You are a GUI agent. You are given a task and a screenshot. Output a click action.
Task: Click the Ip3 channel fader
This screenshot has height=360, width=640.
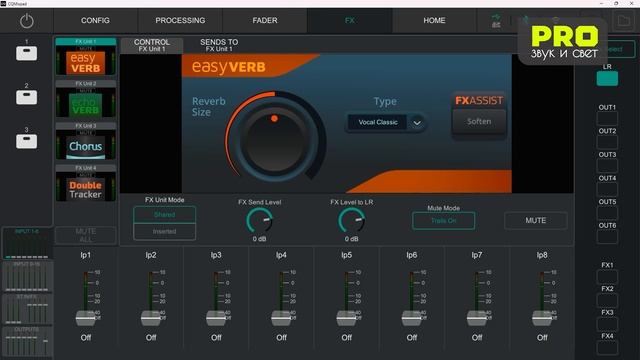[x=216, y=318]
